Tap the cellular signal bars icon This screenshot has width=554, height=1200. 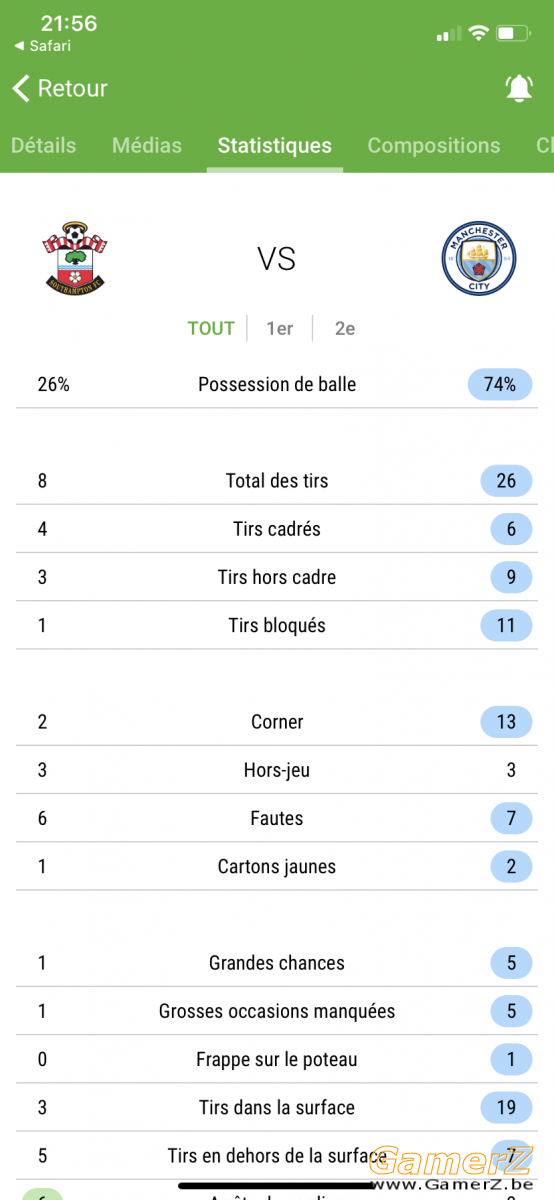pyautogui.click(x=448, y=34)
